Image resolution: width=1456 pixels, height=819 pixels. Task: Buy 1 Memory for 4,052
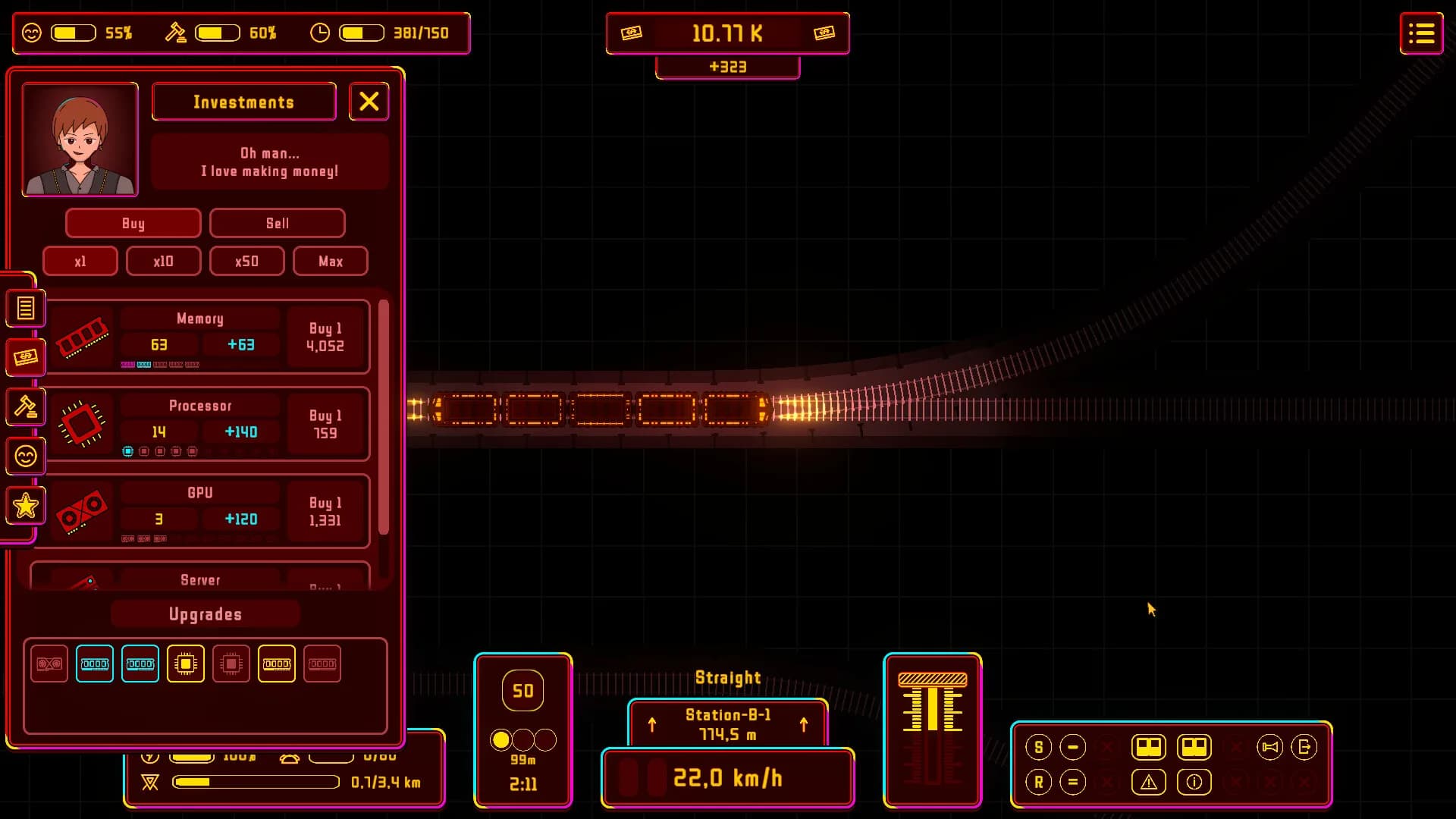(x=325, y=337)
